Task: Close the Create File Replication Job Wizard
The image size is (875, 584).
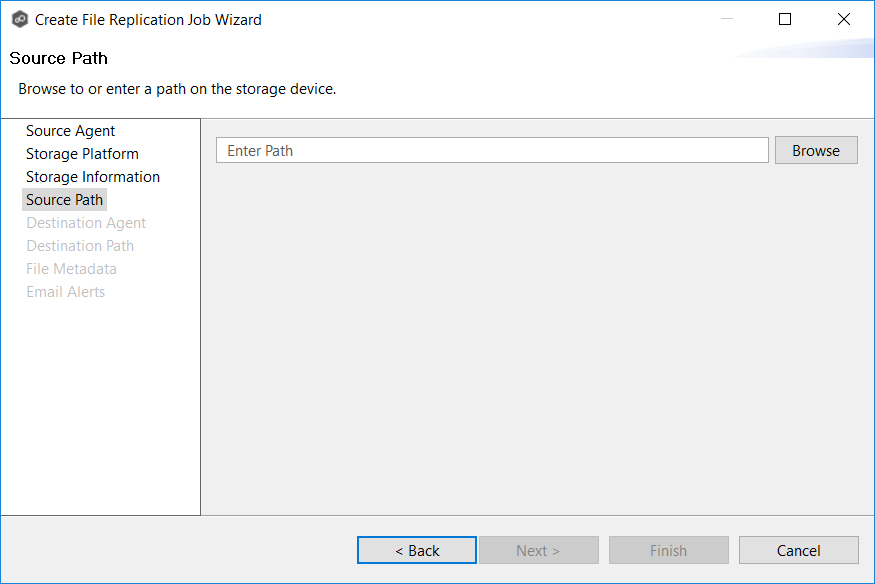Action: coord(844,19)
